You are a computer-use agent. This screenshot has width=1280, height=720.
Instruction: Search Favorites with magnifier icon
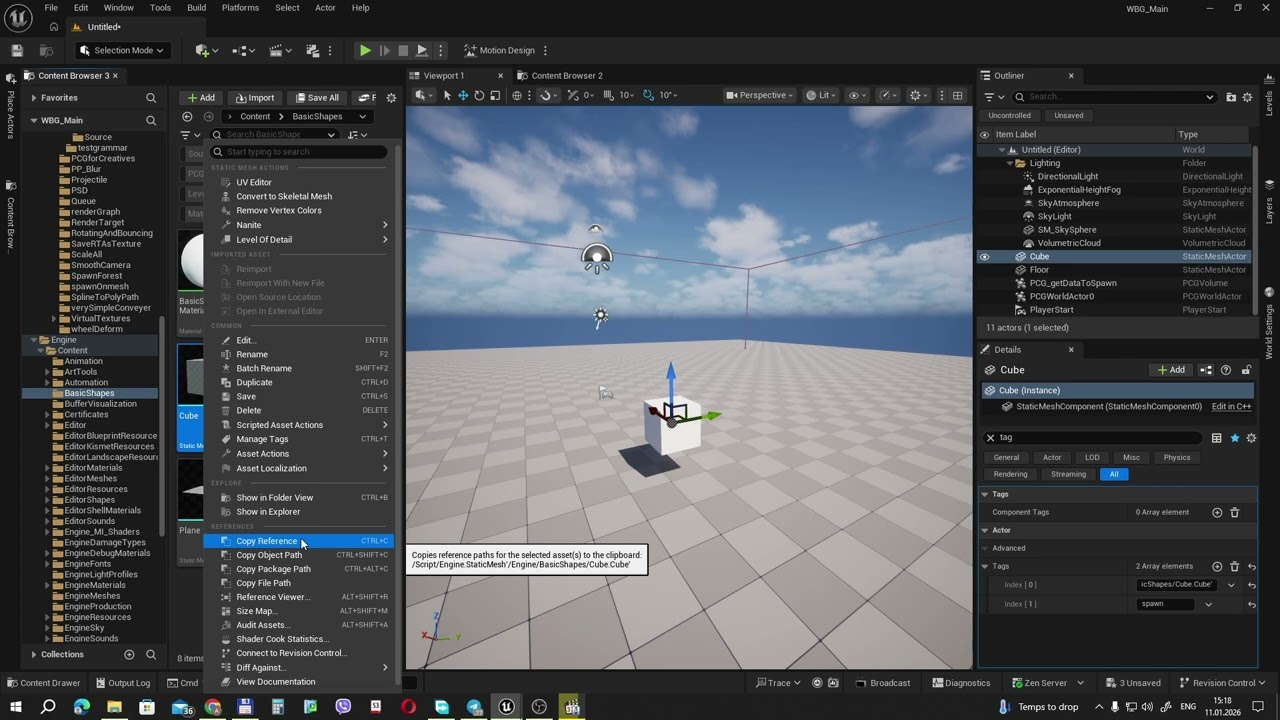point(151,97)
